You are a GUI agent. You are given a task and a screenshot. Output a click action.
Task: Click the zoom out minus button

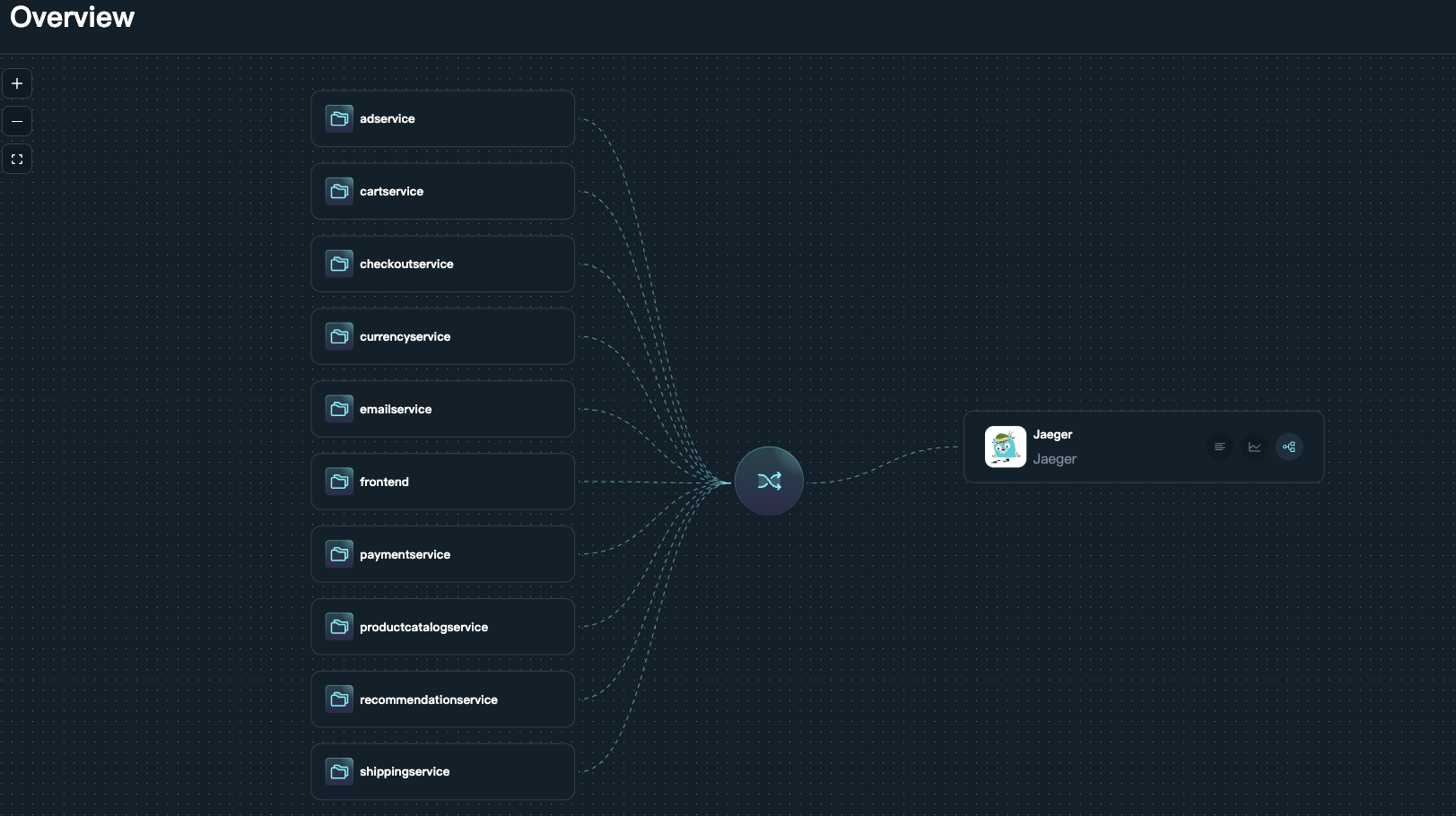point(17,121)
